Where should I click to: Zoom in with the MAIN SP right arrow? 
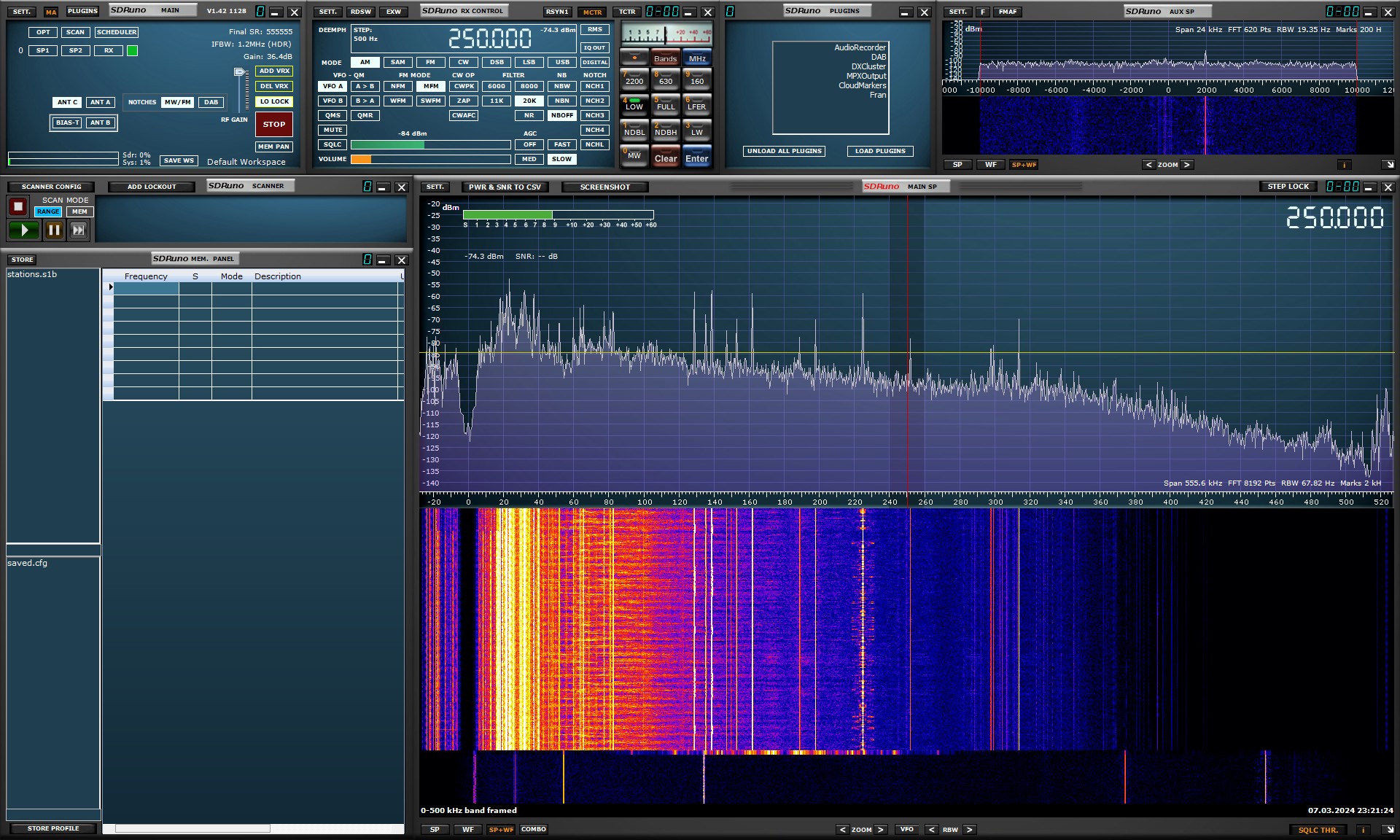click(881, 830)
